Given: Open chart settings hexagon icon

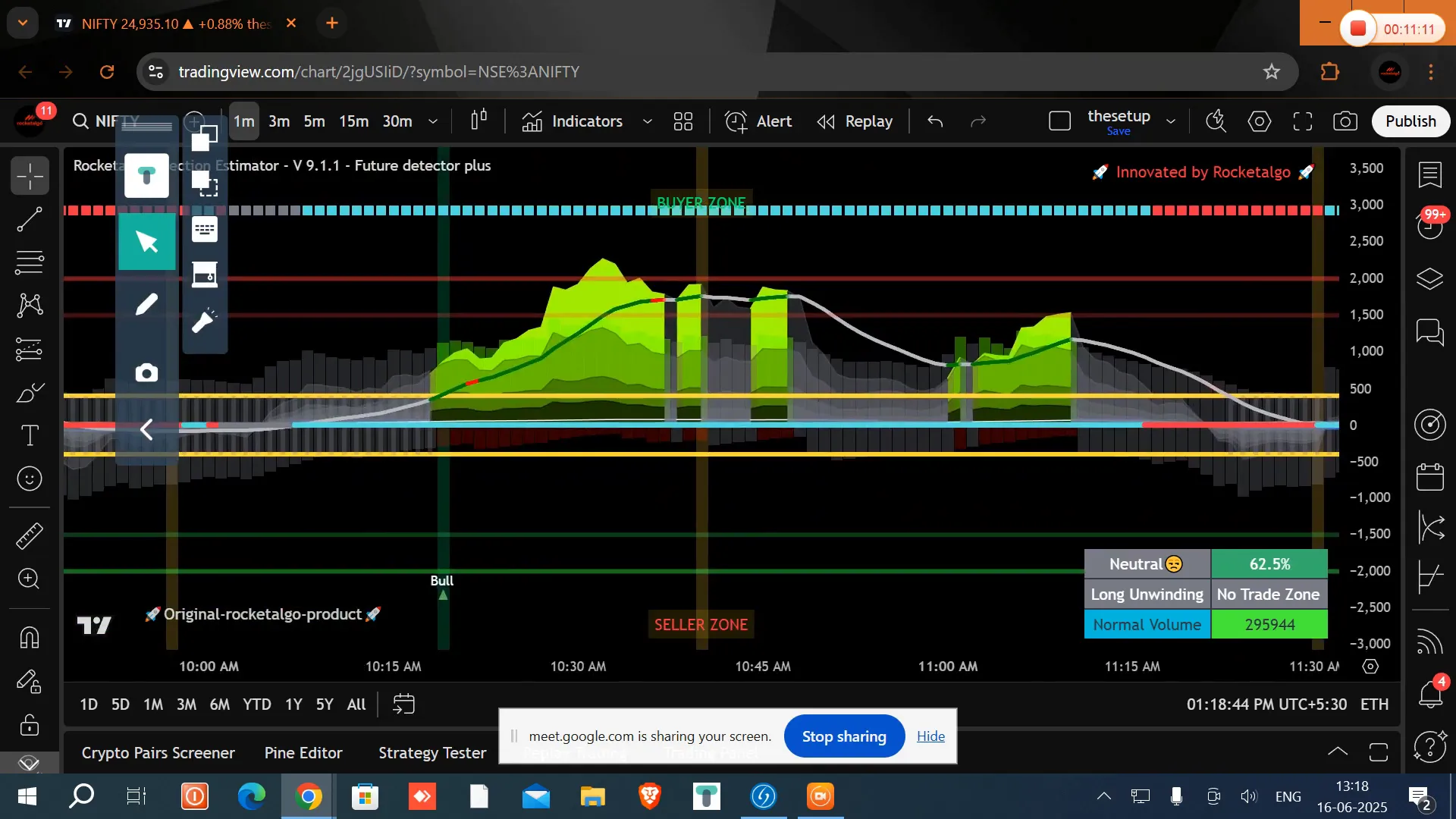Looking at the screenshot, I should click(x=1260, y=121).
